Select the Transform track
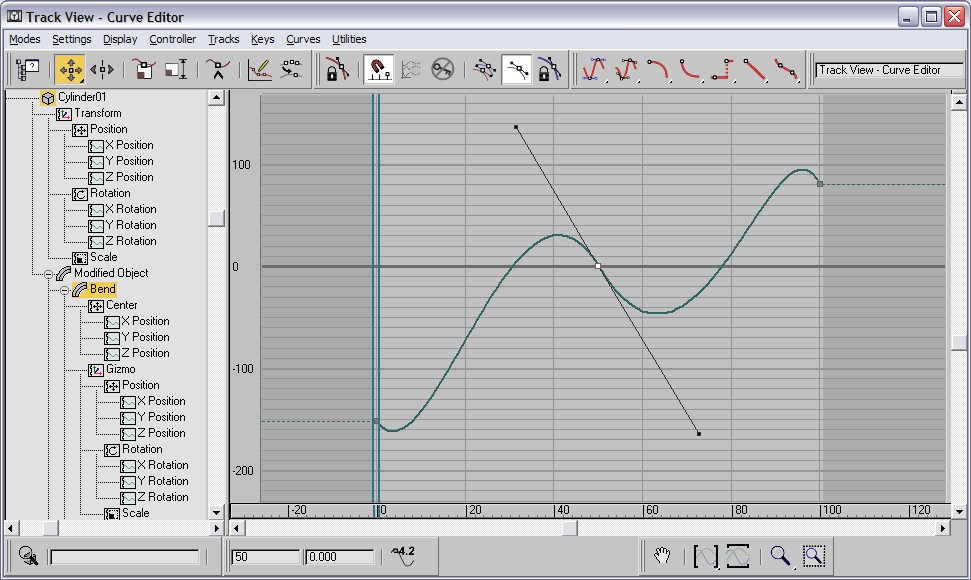The height and width of the screenshot is (580, 971). pyautogui.click(x=98, y=113)
